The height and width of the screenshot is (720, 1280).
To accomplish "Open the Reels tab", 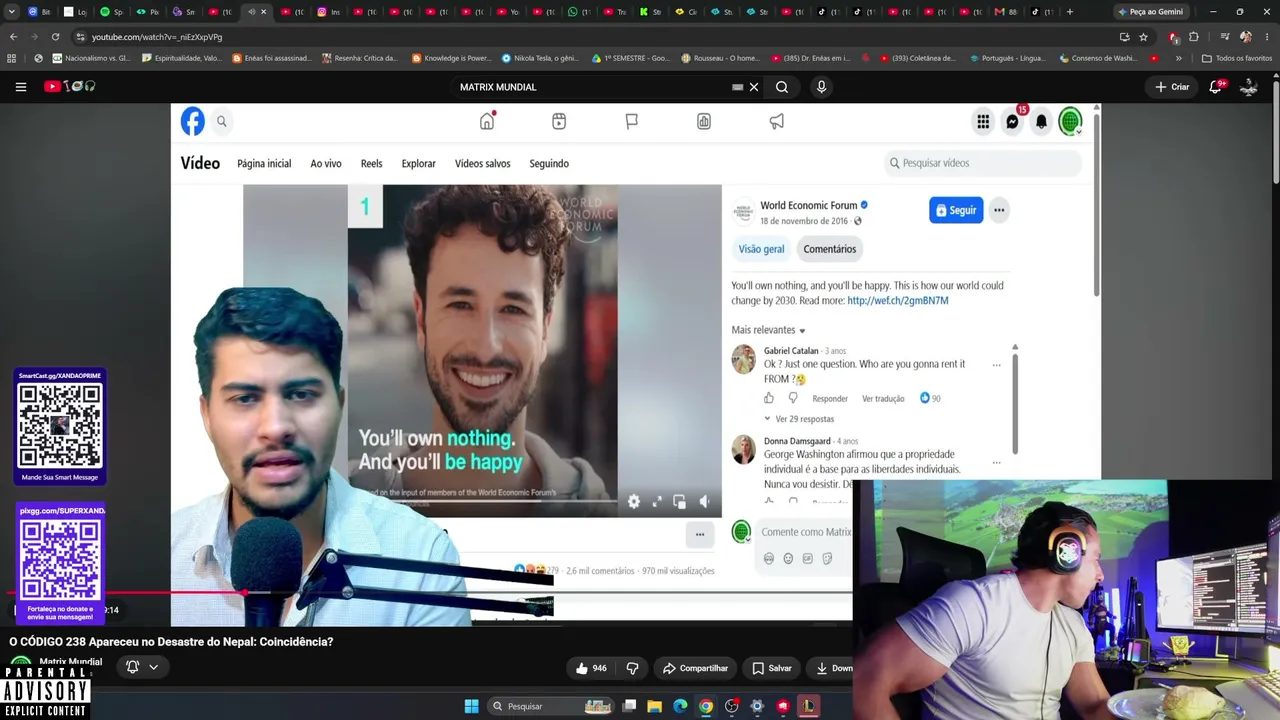I will [x=372, y=164].
